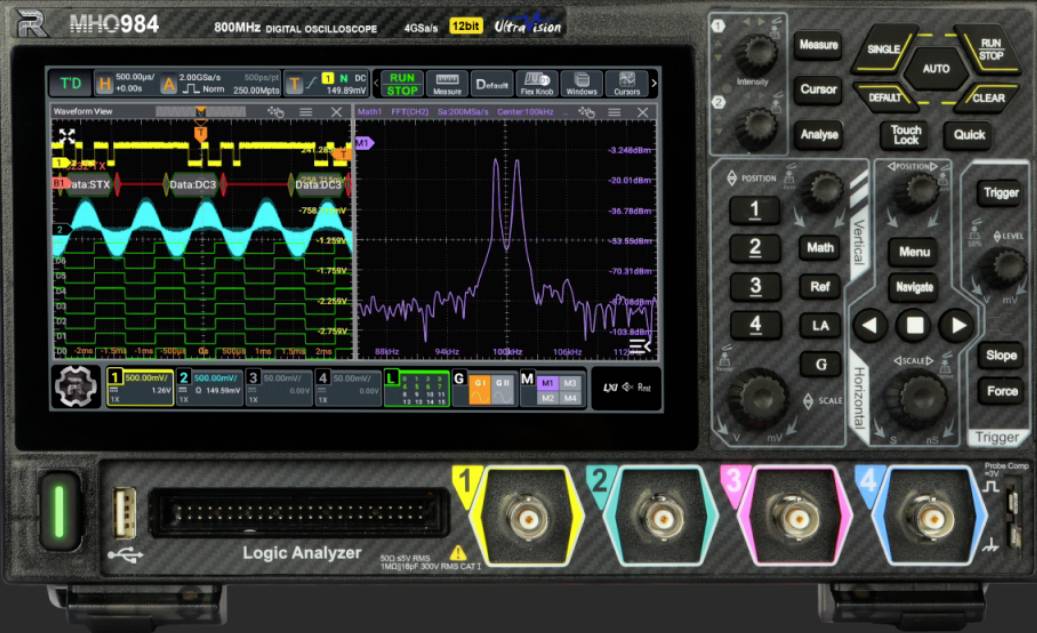Click the right chevron to expand the toolbar
The height and width of the screenshot is (633, 1037).
point(652,83)
